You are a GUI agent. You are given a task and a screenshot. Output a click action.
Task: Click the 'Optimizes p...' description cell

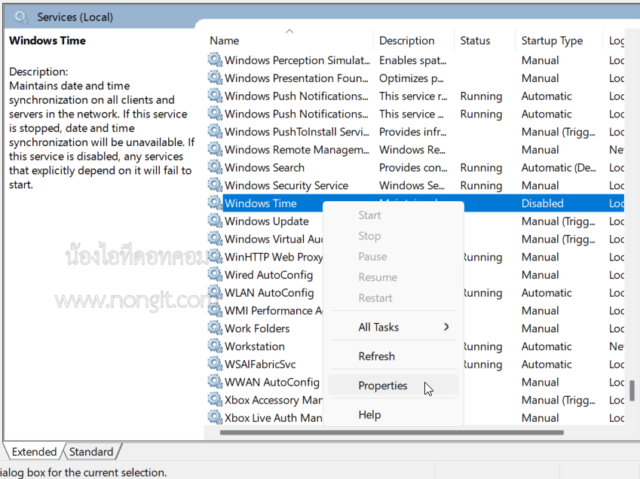pyautogui.click(x=411, y=78)
